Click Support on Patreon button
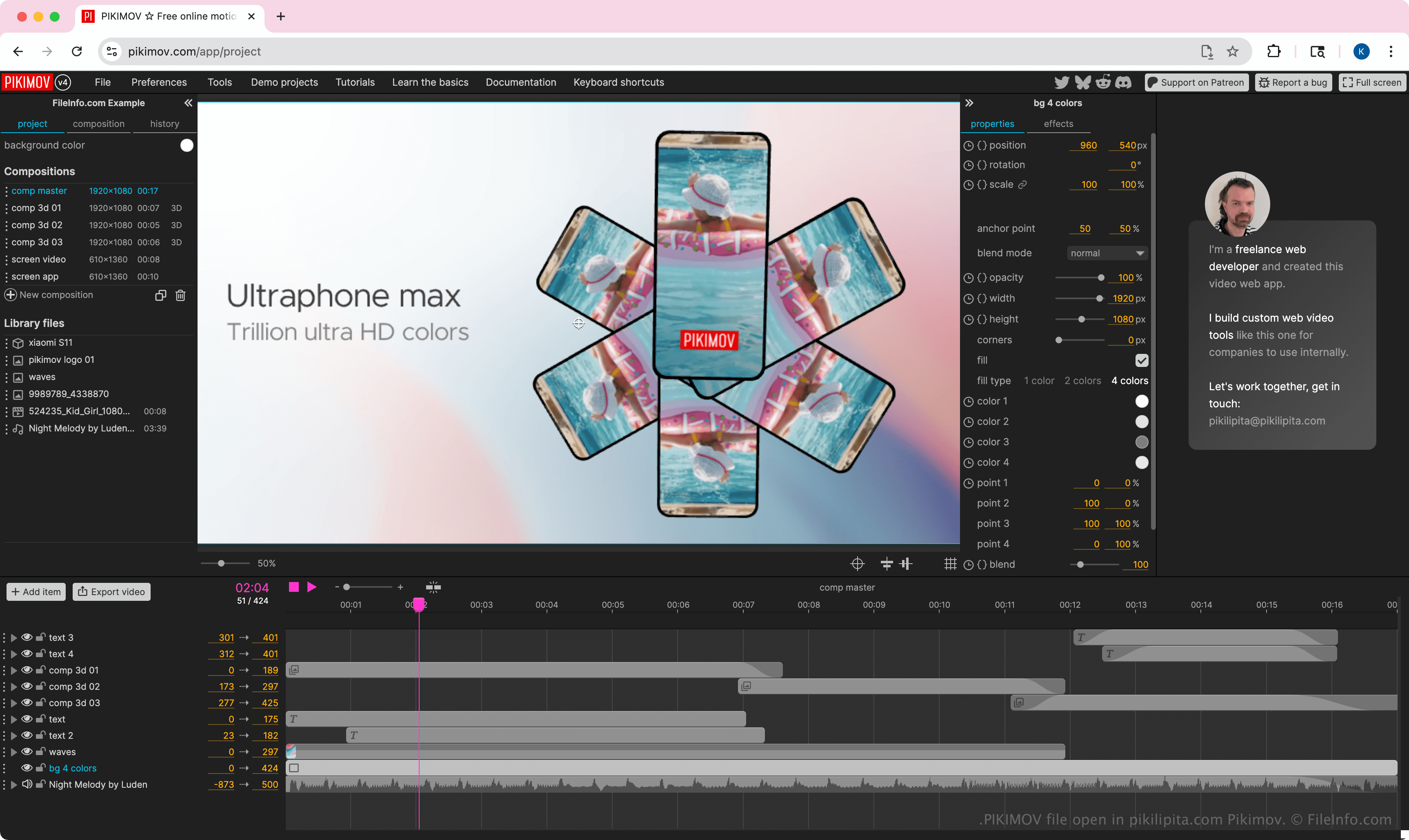 pos(1196,82)
